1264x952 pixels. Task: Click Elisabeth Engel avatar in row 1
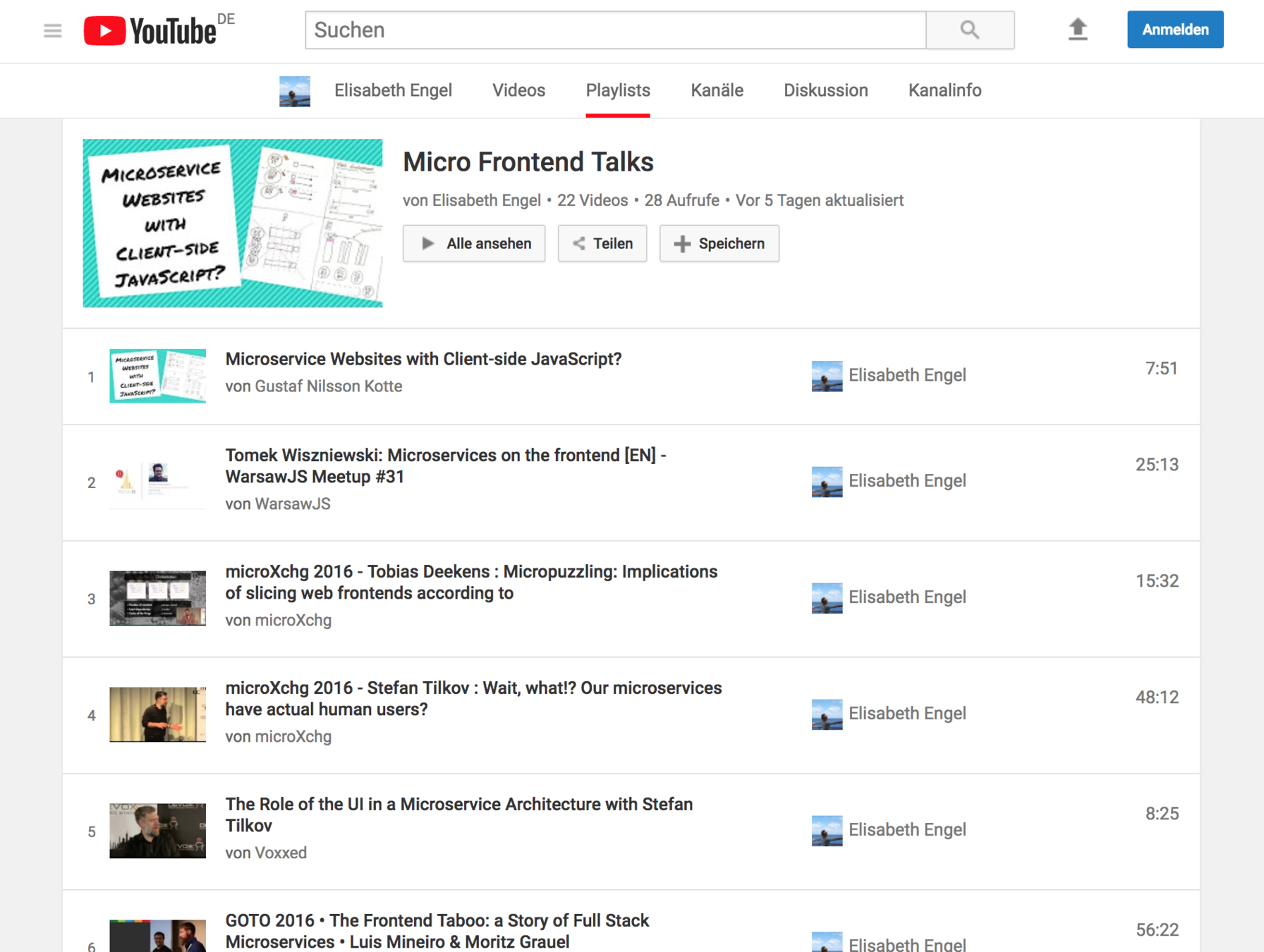tap(827, 376)
